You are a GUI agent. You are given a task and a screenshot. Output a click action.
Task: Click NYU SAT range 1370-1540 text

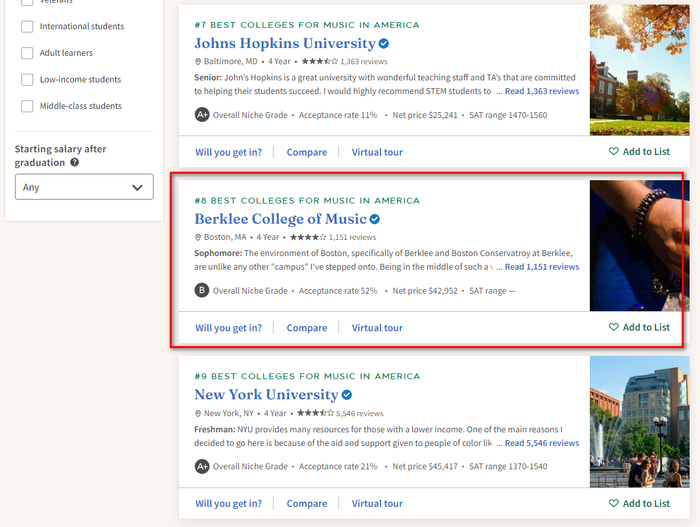coord(508,466)
